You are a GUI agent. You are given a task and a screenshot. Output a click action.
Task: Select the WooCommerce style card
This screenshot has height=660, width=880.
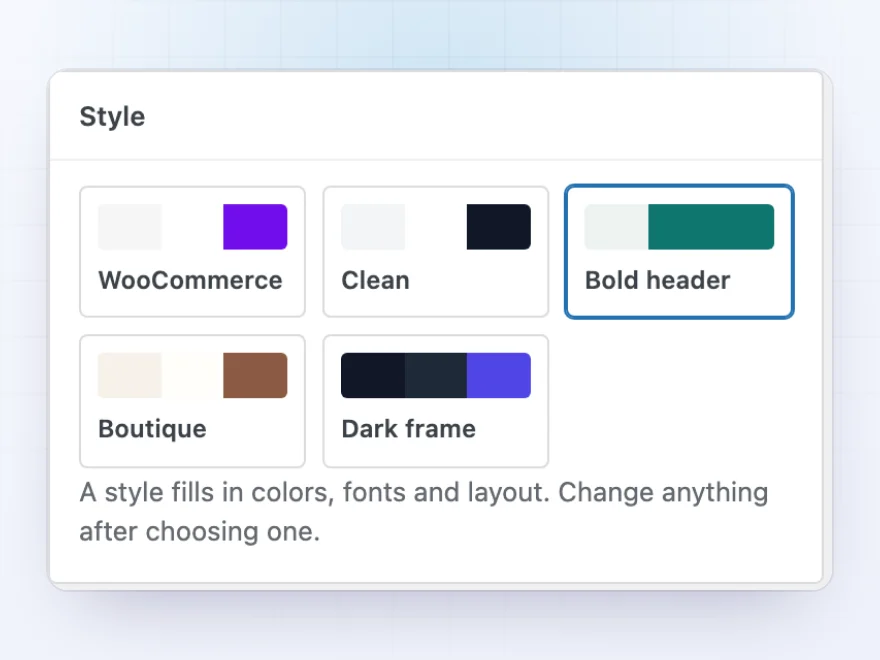tap(192, 251)
